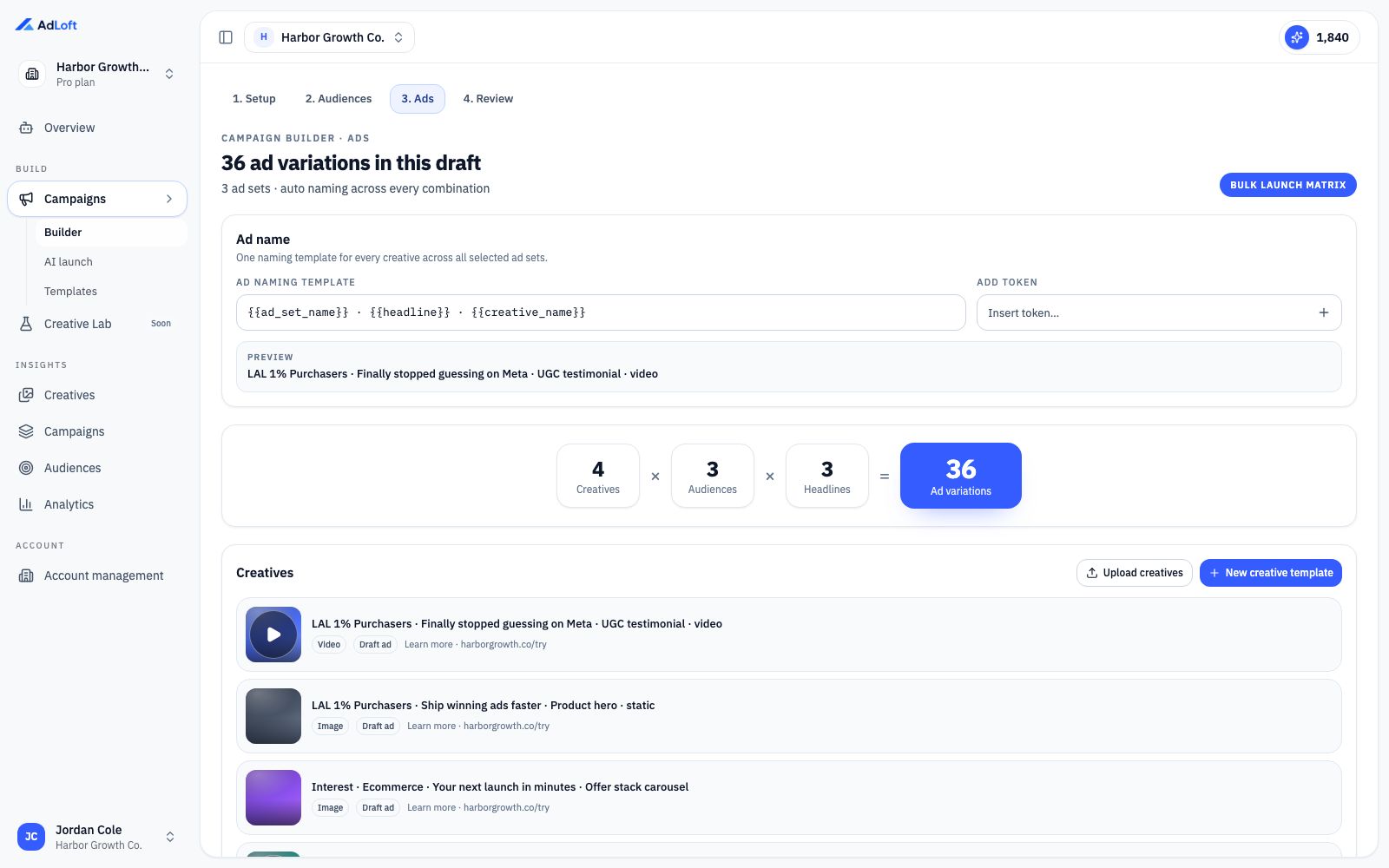Viewport: 1389px width, 868px height.
Task: Click the JC user avatar
Action: coord(31,837)
